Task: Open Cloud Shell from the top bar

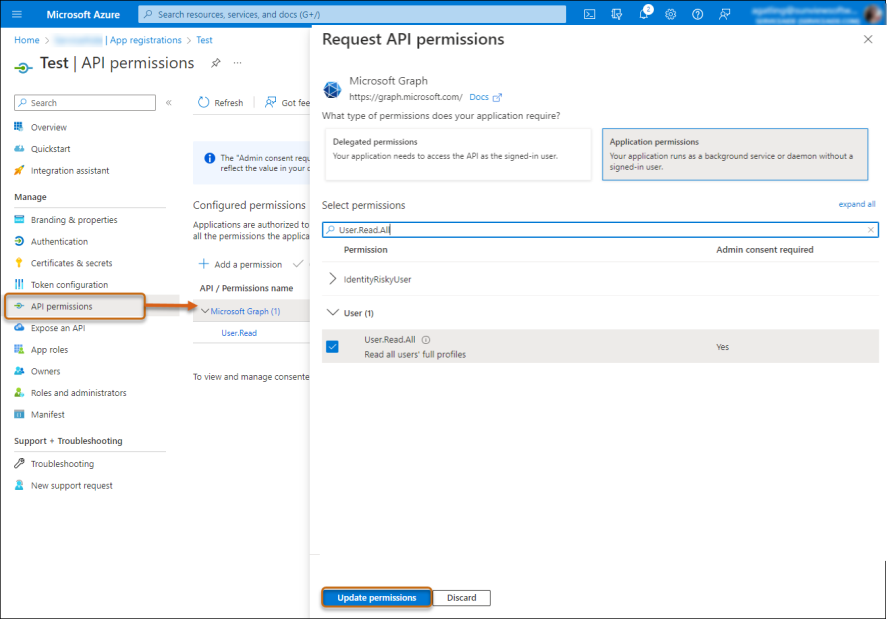Action: coord(590,14)
